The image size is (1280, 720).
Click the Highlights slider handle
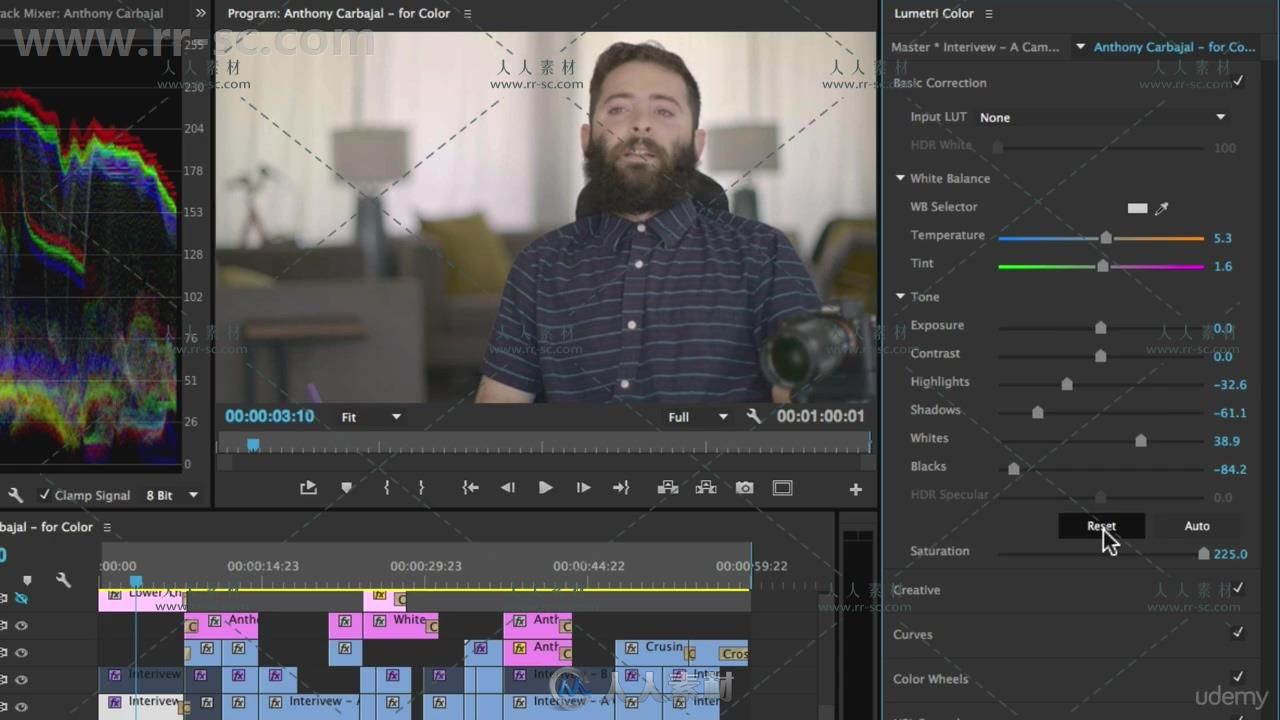click(1066, 384)
